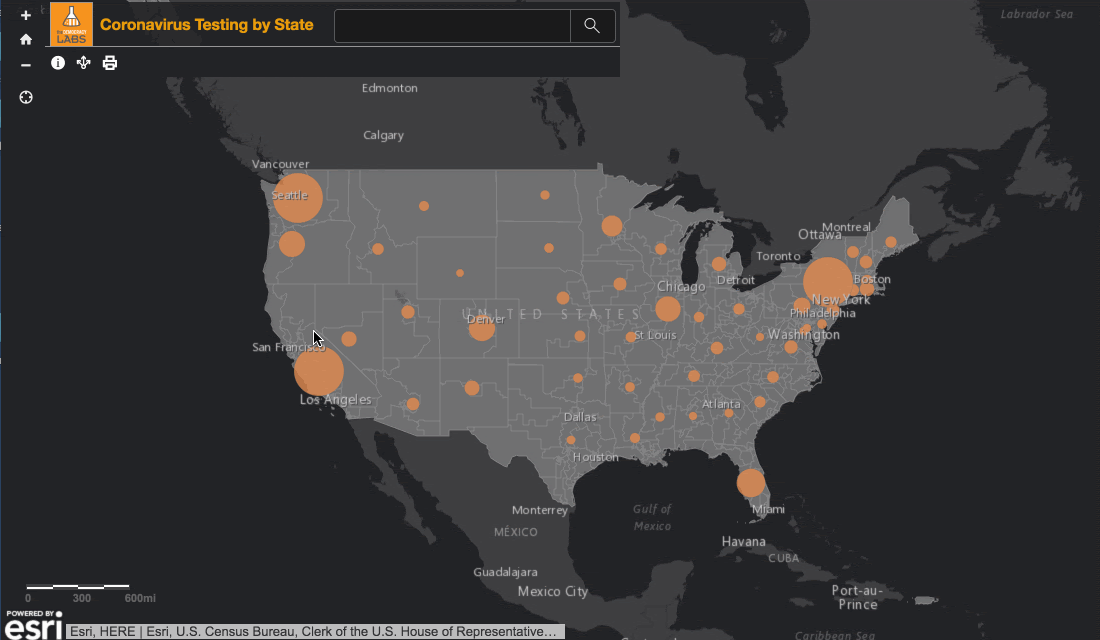Click the map attribution text bar
This screenshot has height=640, width=1100.
click(x=314, y=632)
